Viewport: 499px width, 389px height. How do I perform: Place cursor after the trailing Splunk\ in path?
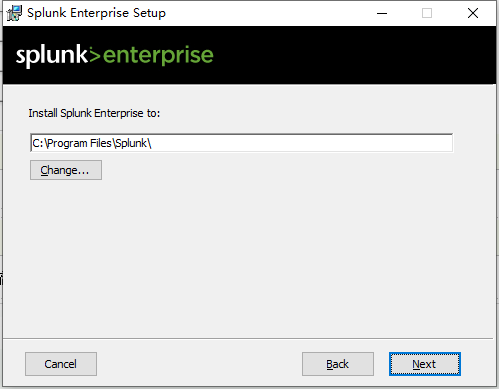click(154, 143)
